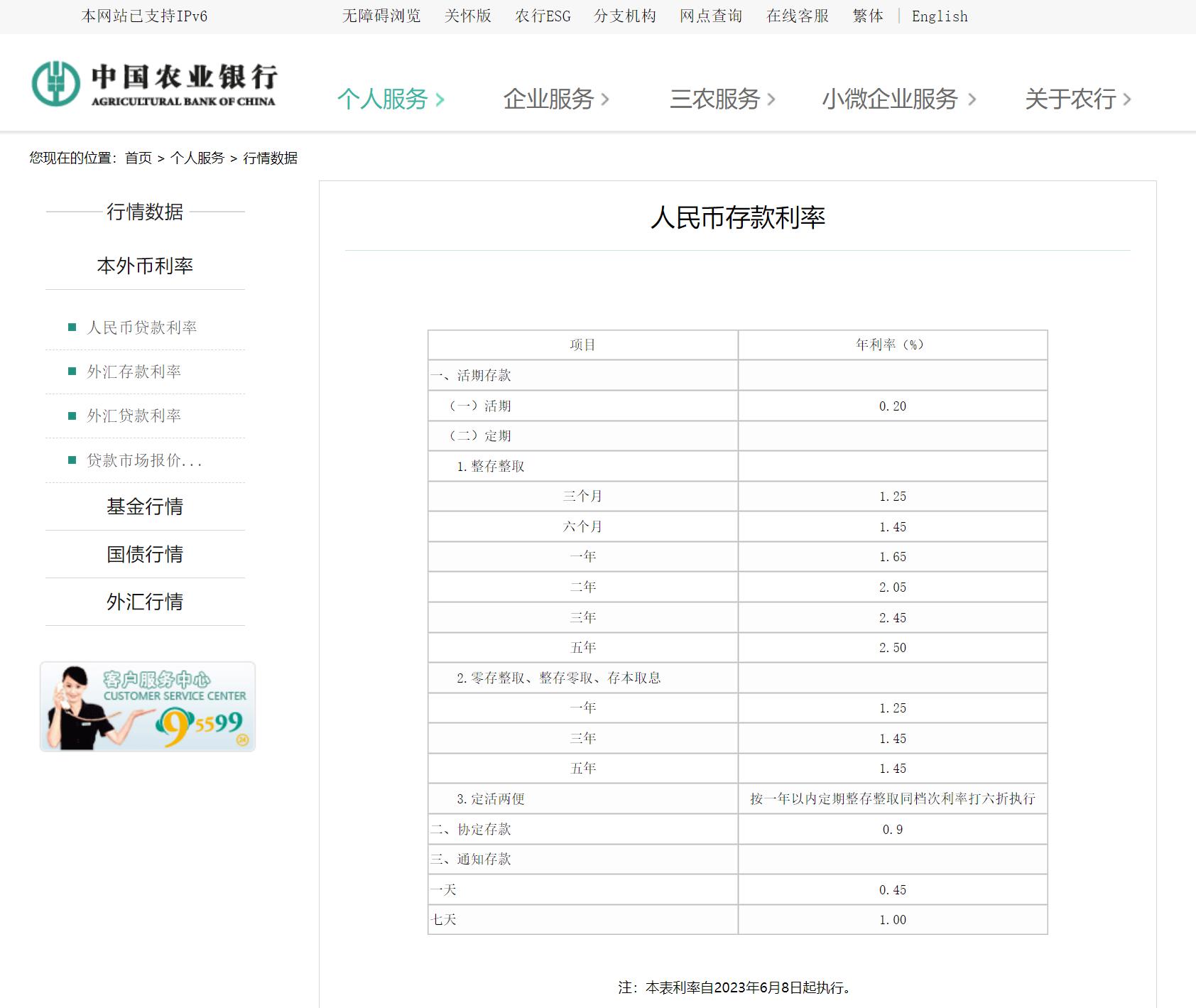
Task: Open 基金行情 fund quotes section
Action: 144,506
